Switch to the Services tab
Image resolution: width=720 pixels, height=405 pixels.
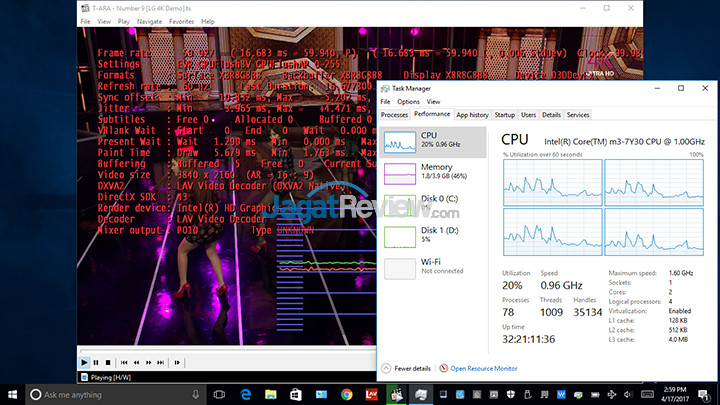click(578, 115)
